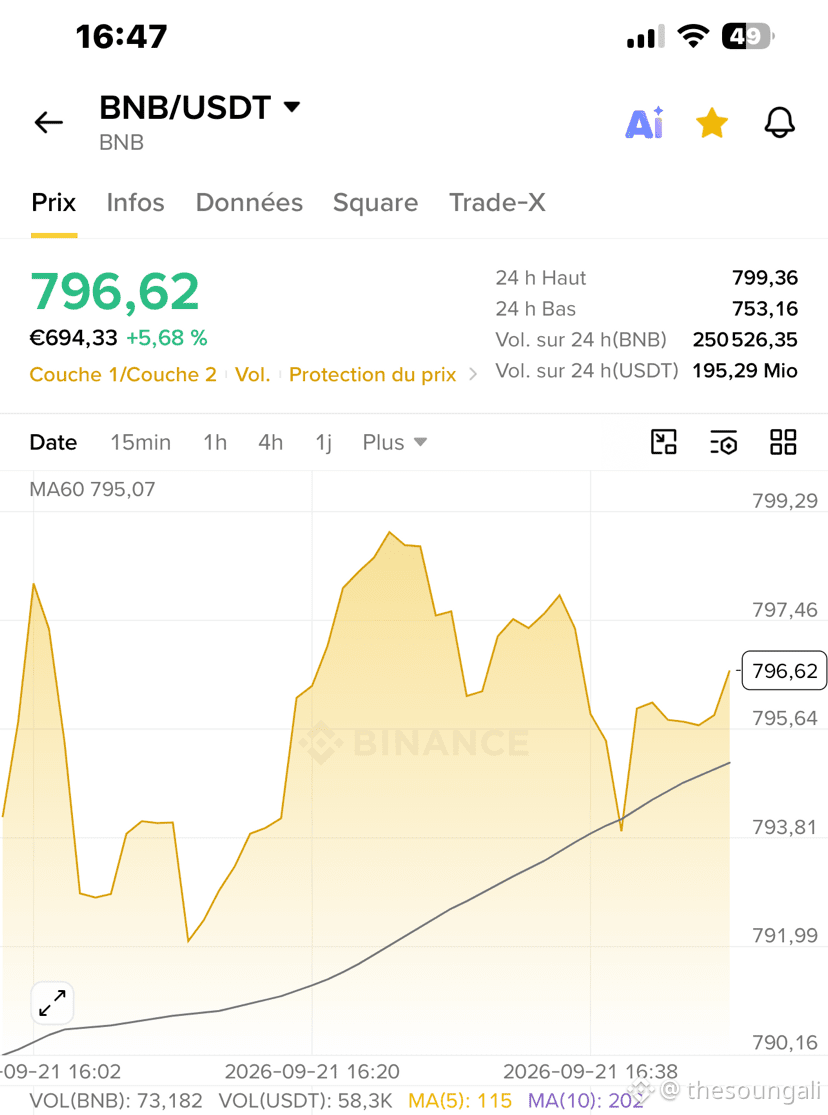828x1115 pixels.
Task: Select the 15min interval
Action: tap(140, 442)
